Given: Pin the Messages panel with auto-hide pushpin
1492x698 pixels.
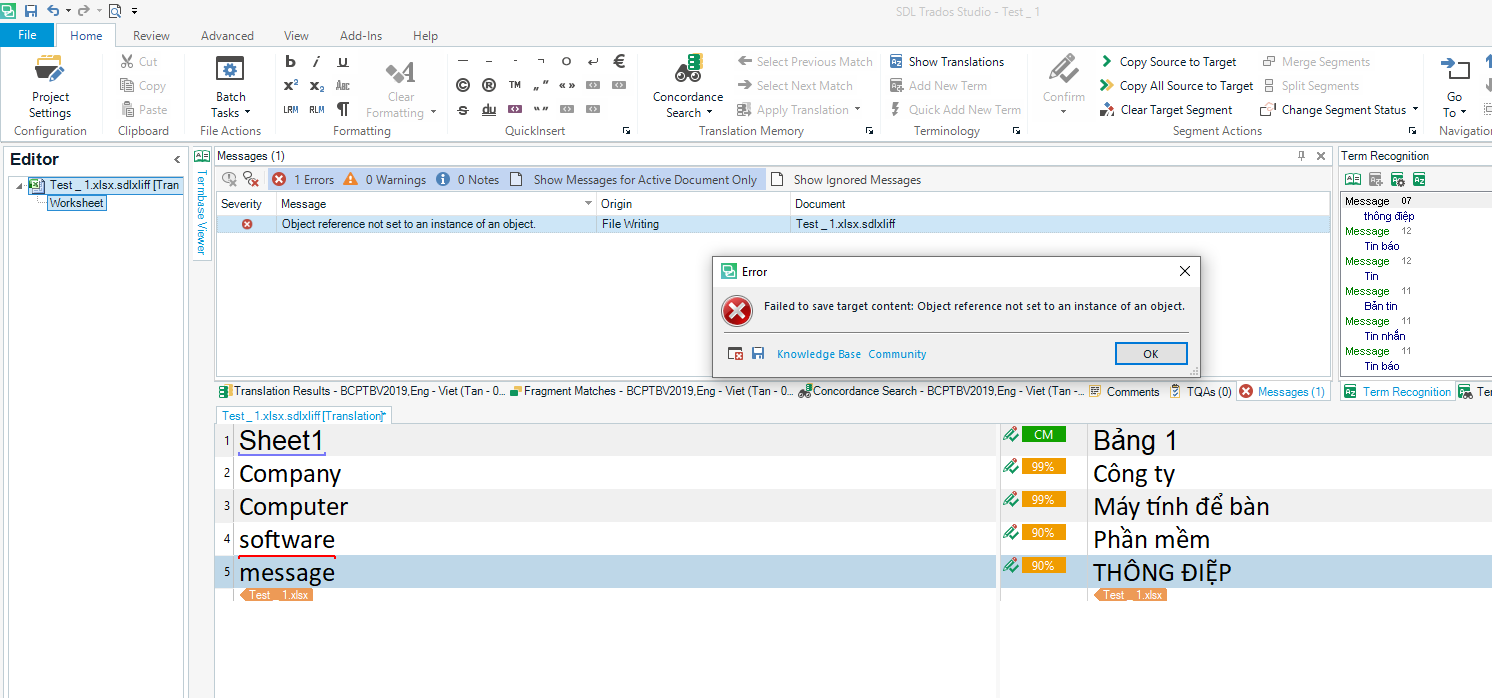Looking at the screenshot, I should [x=1302, y=156].
